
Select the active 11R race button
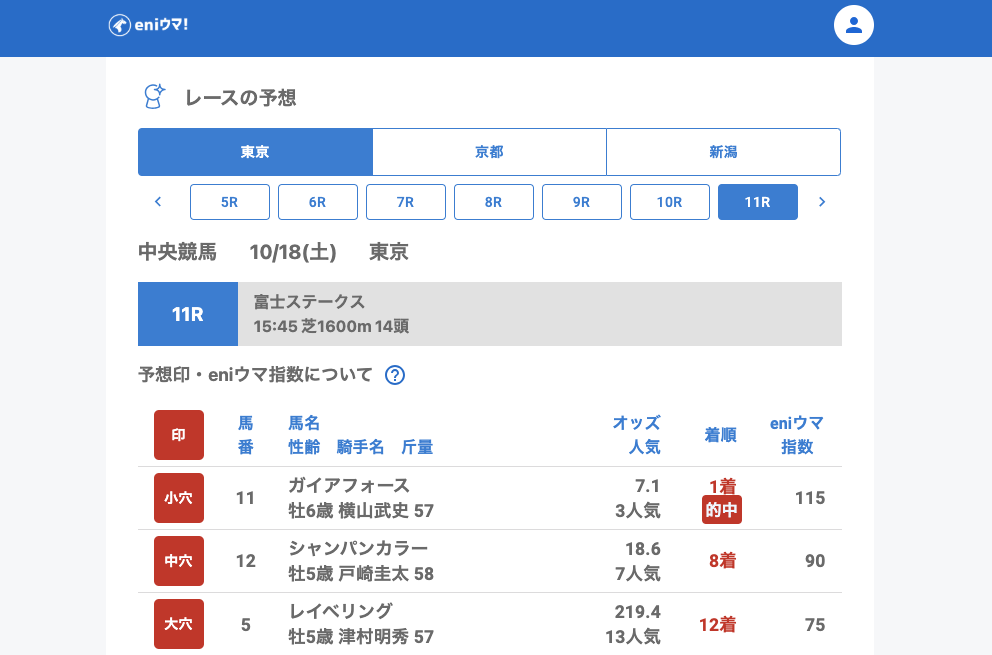(758, 202)
